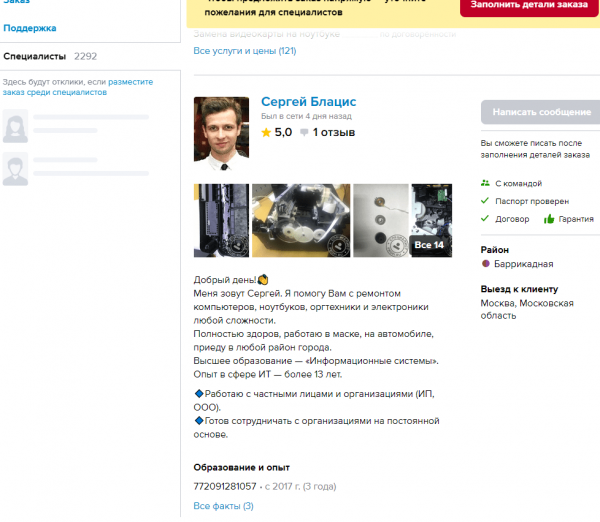Click the С командой team icon

(485, 183)
